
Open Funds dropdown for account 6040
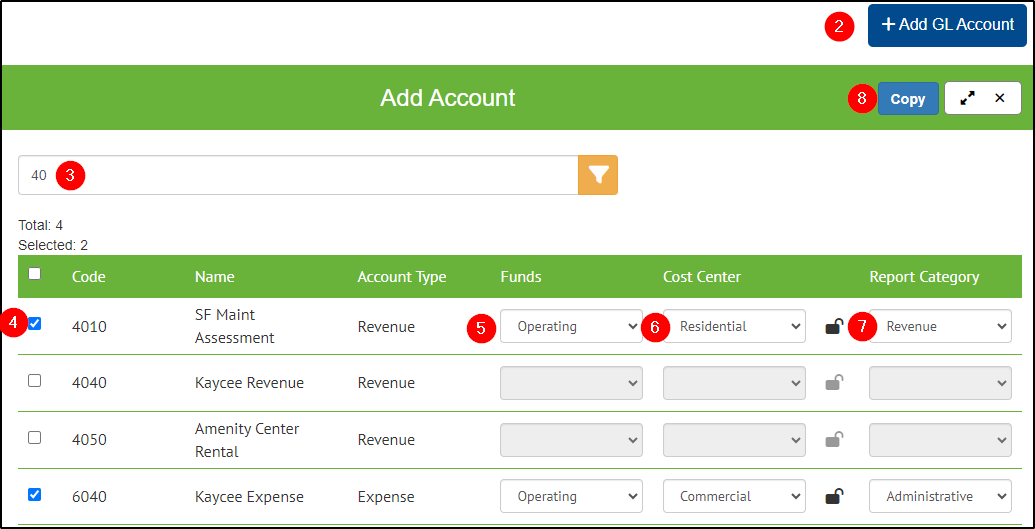(571, 496)
